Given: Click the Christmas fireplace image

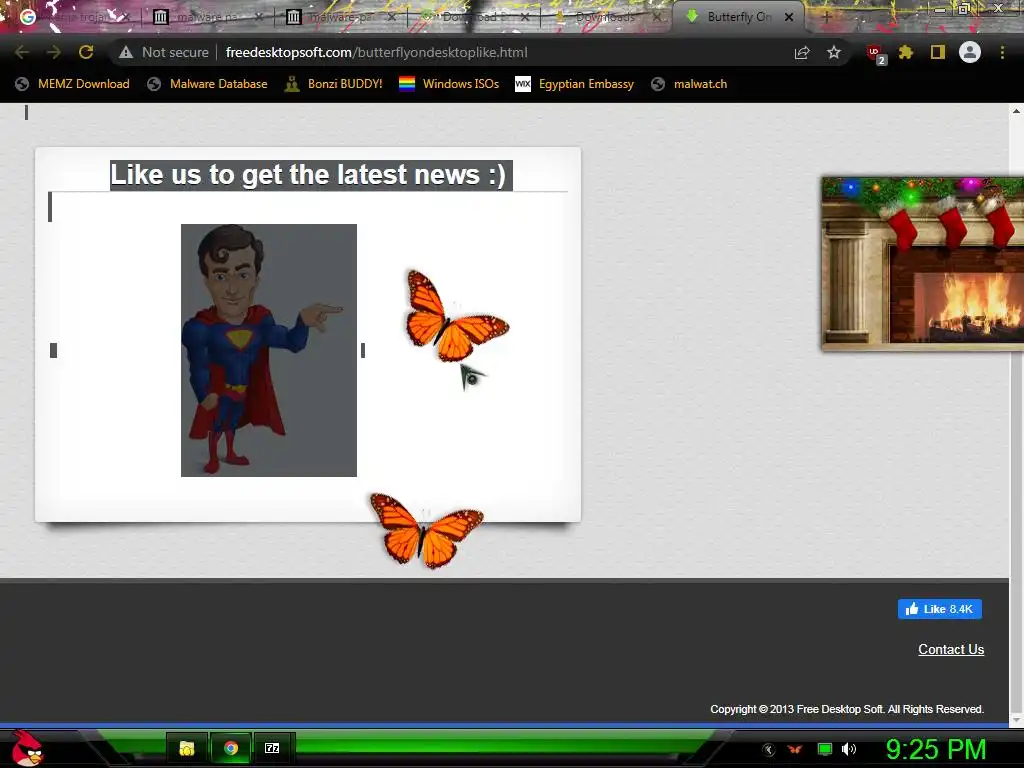Looking at the screenshot, I should (x=922, y=264).
